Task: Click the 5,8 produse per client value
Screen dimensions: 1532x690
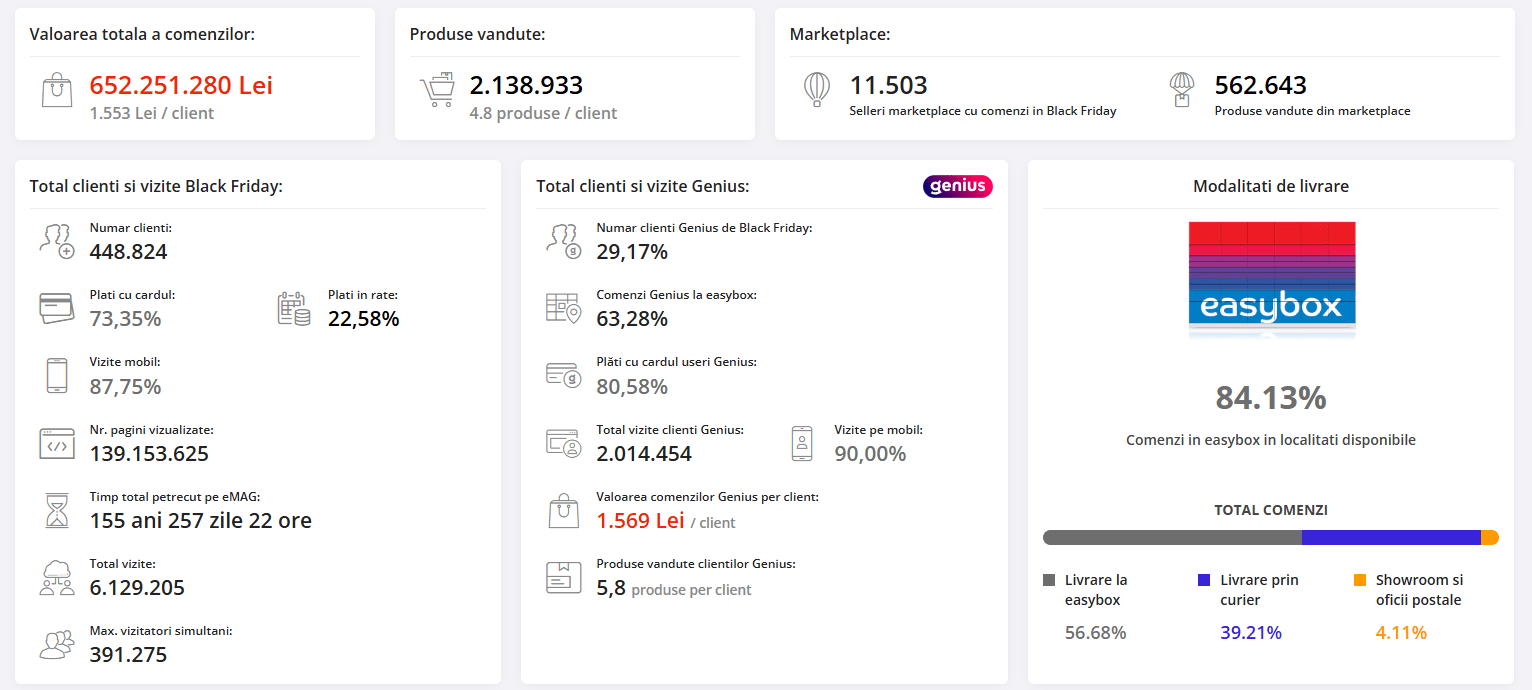Action: [674, 588]
